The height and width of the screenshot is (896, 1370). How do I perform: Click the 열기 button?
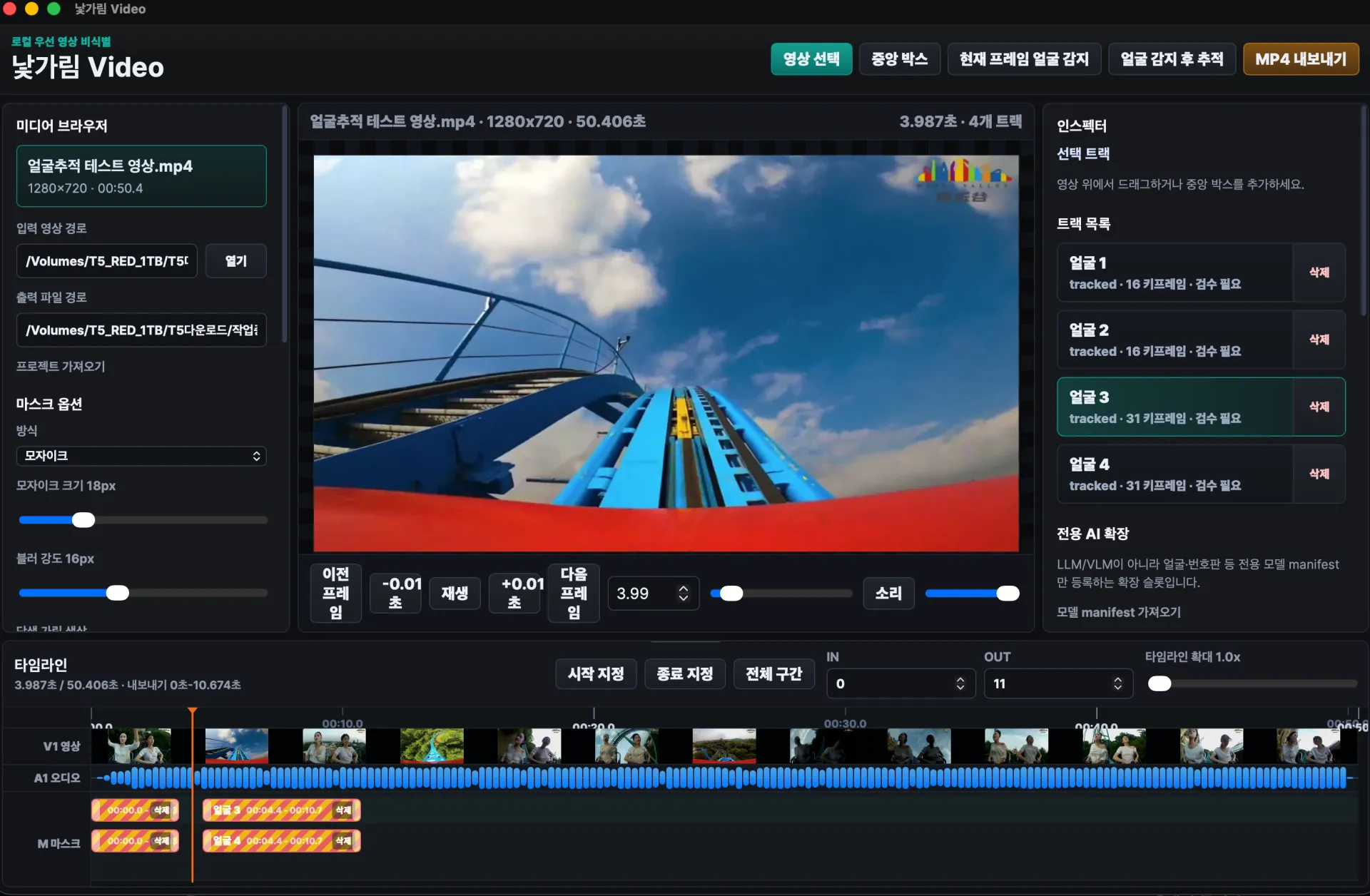tap(236, 261)
